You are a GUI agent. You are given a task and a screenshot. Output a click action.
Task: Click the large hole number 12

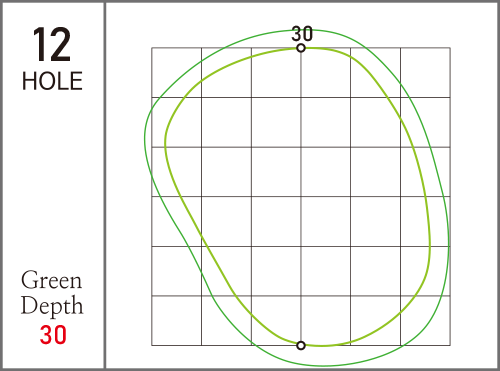click(52, 45)
